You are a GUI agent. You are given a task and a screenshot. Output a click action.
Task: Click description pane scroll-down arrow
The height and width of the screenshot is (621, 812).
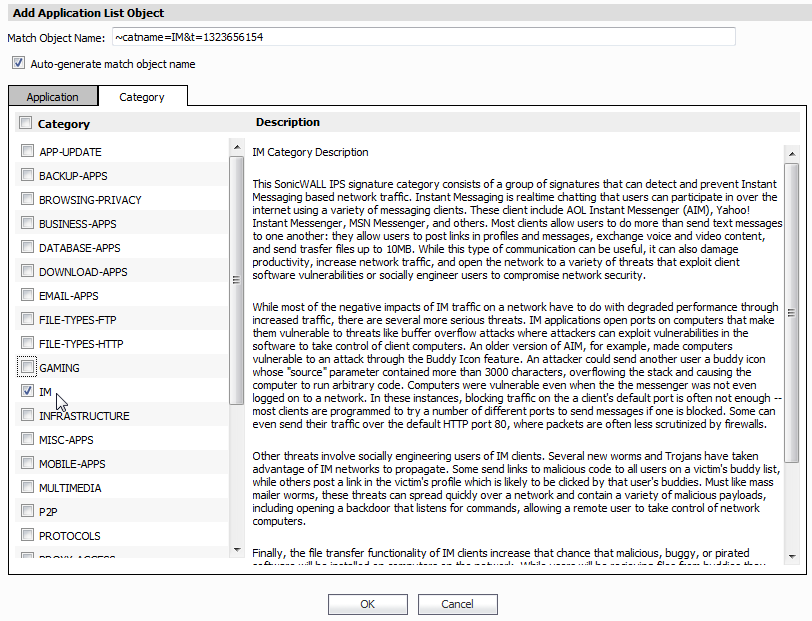click(792, 557)
